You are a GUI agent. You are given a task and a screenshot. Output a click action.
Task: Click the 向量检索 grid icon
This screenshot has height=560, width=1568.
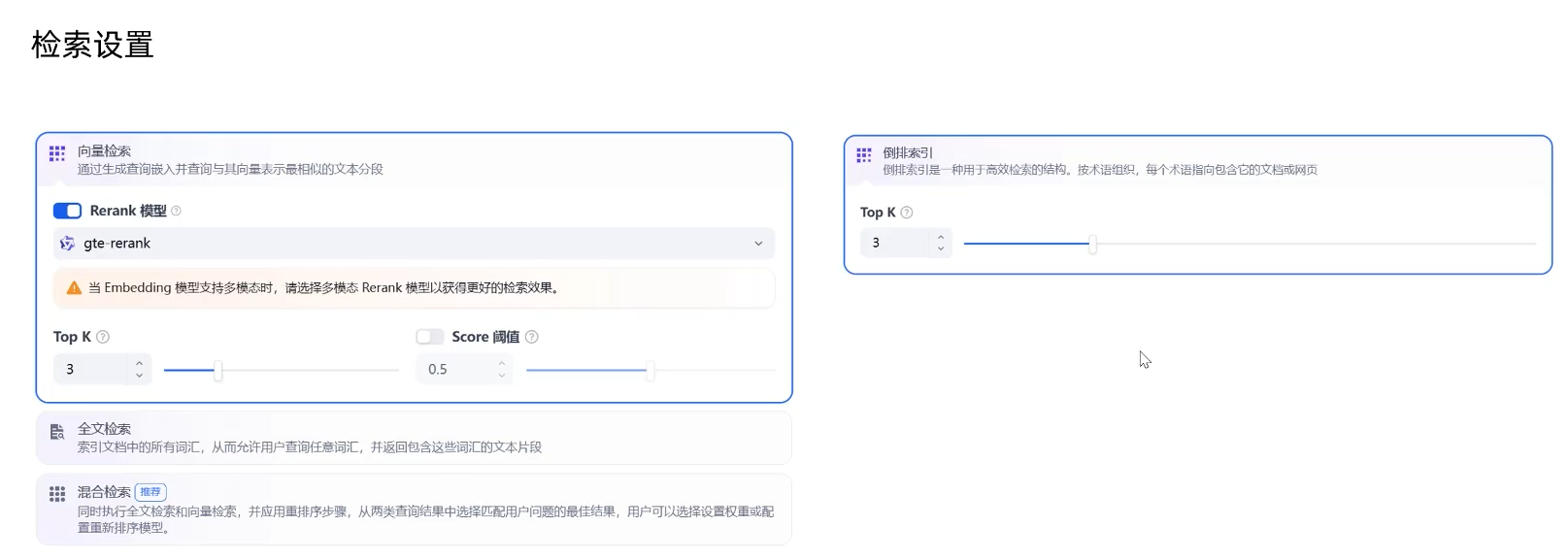click(57, 153)
